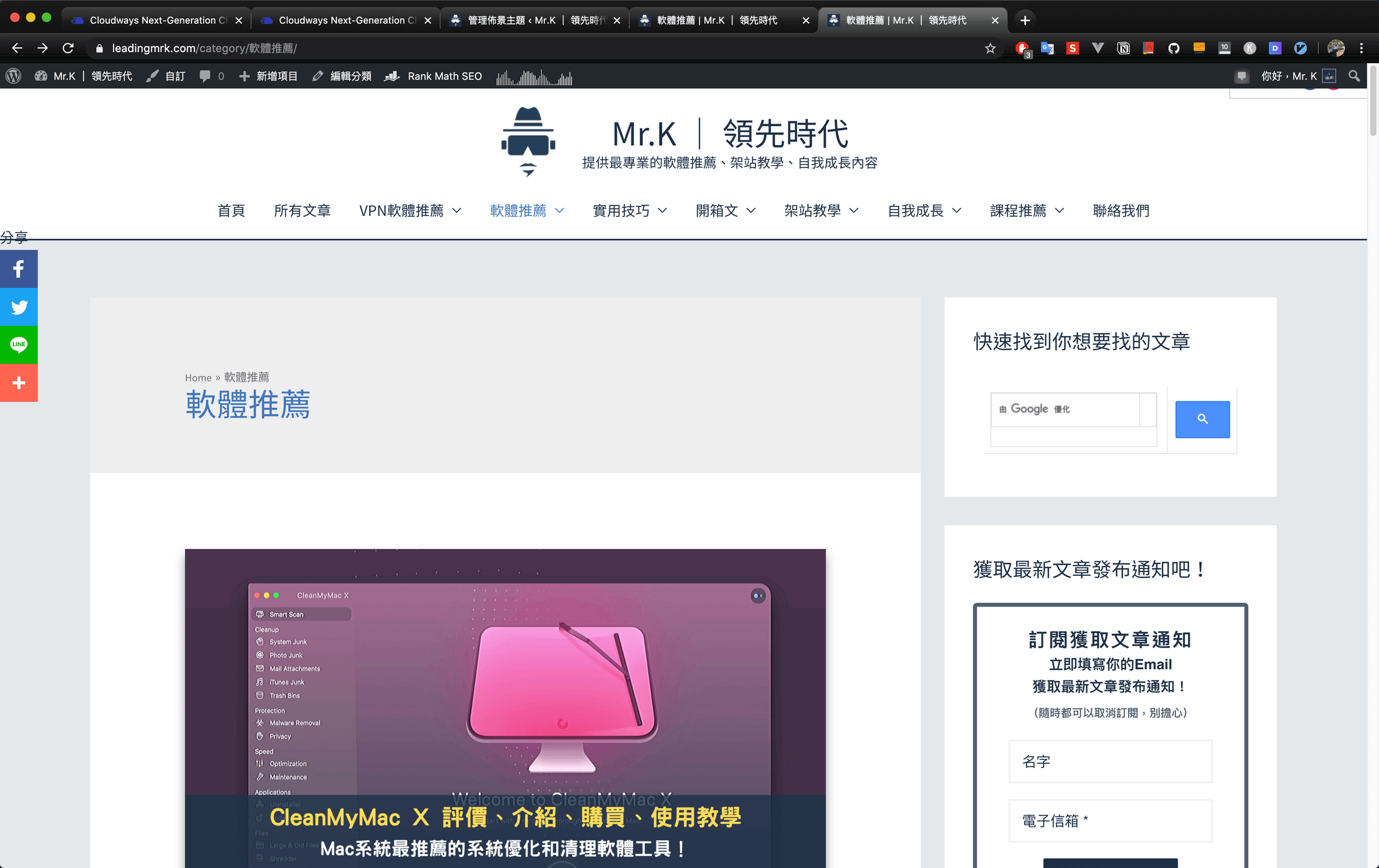1379x868 pixels.
Task: Reload the page in browser
Action: click(68, 48)
